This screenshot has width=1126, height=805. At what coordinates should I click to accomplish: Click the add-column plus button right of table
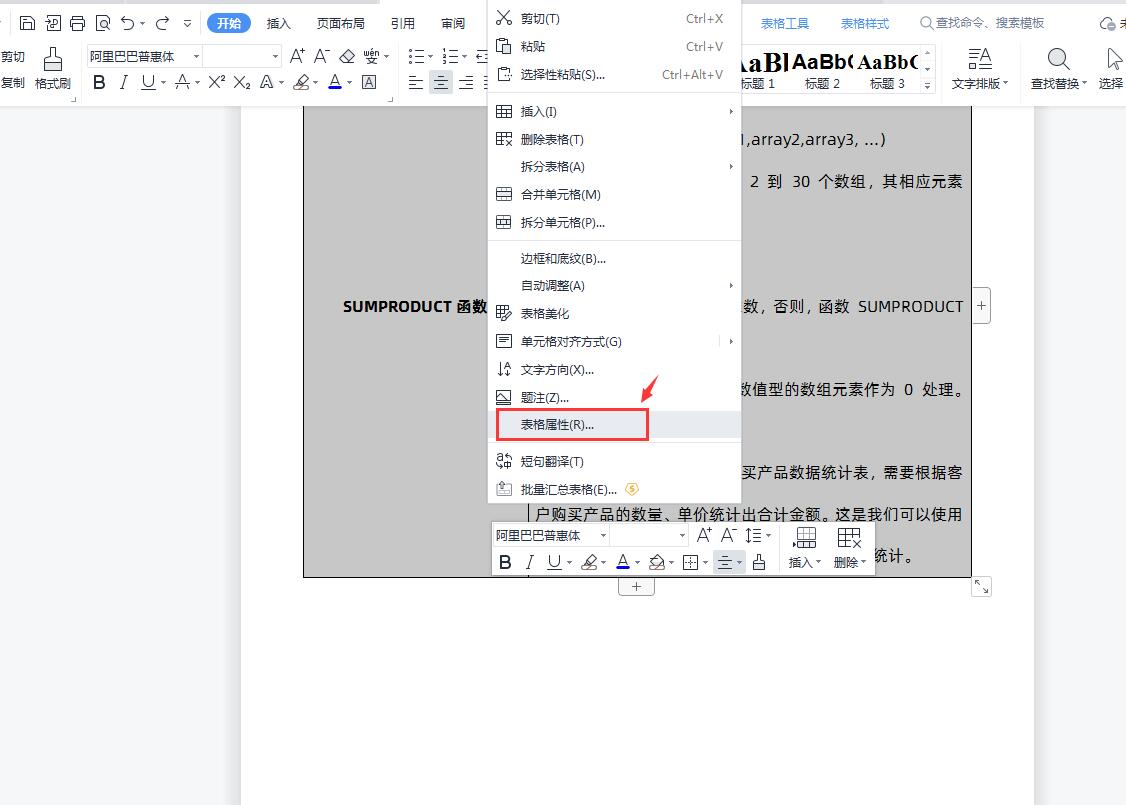(x=982, y=306)
